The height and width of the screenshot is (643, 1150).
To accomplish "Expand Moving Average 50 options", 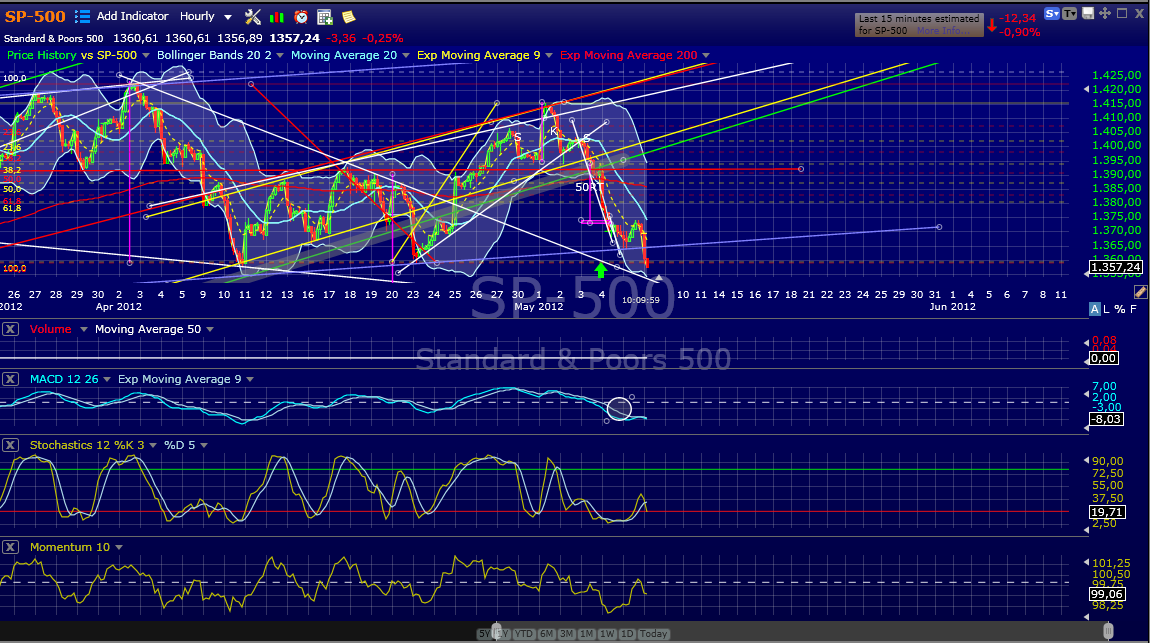I will coord(210,330).
